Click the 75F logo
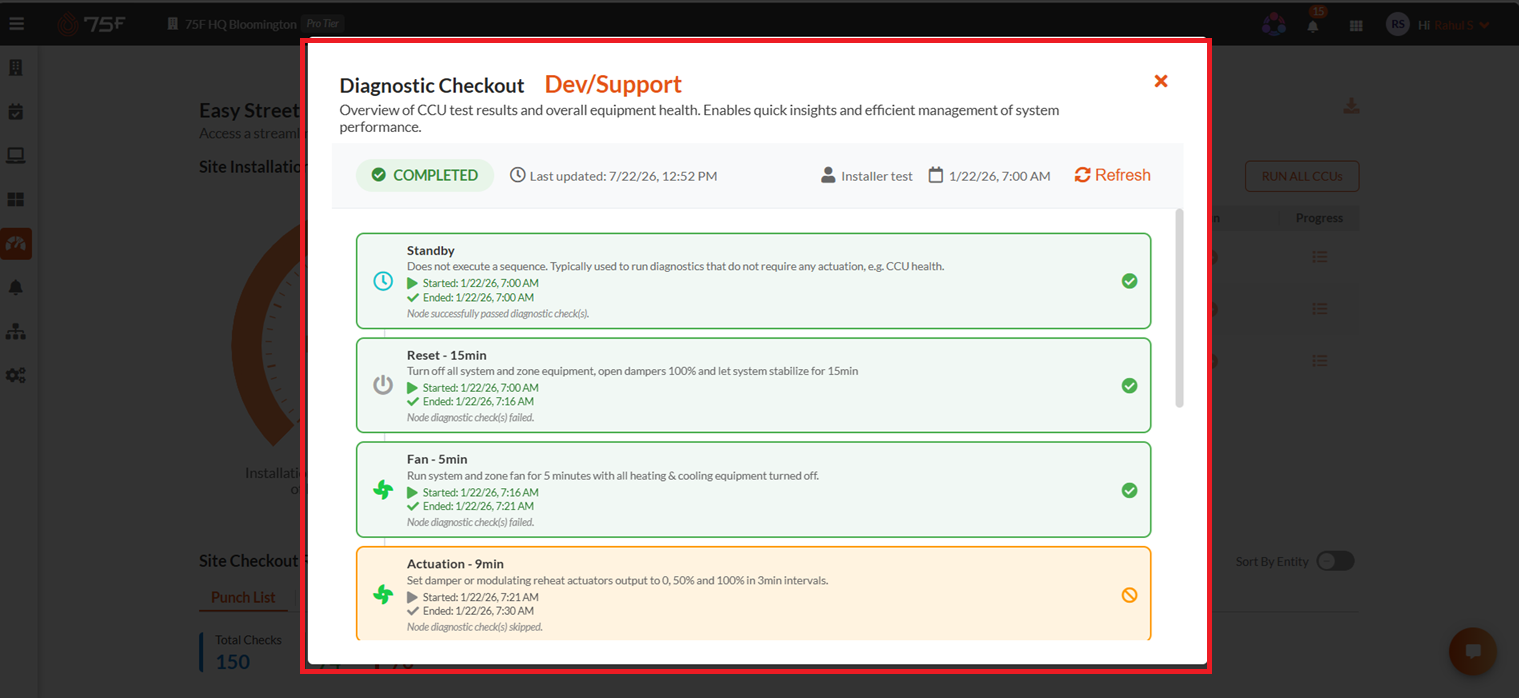The image size is (1519, 698). pos(90,24)
